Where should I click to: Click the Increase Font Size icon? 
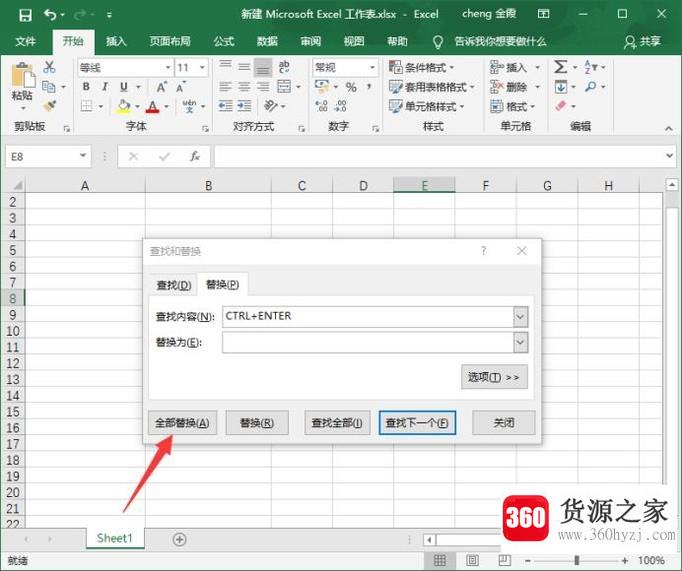[161, 87]
